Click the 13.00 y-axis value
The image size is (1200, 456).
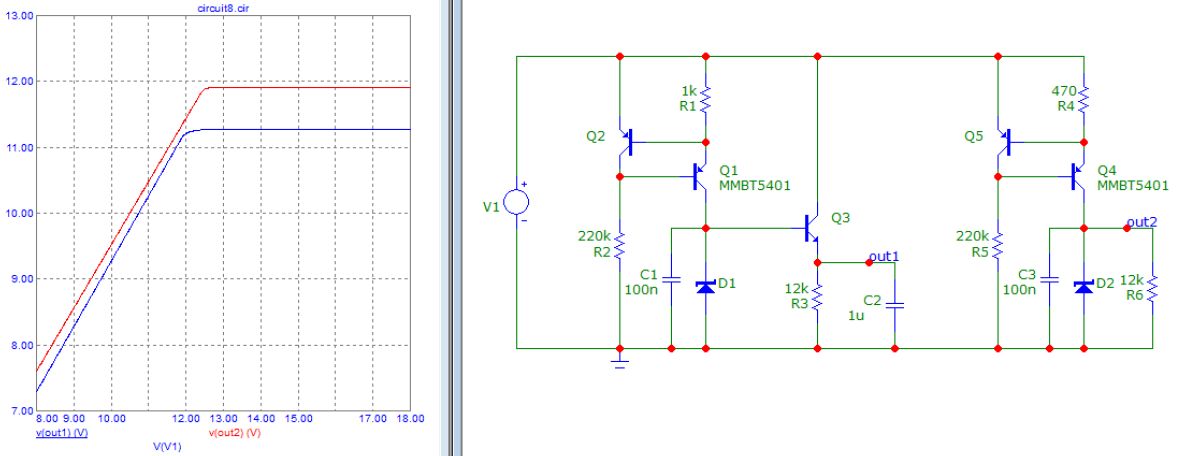[x=19, y=17]
